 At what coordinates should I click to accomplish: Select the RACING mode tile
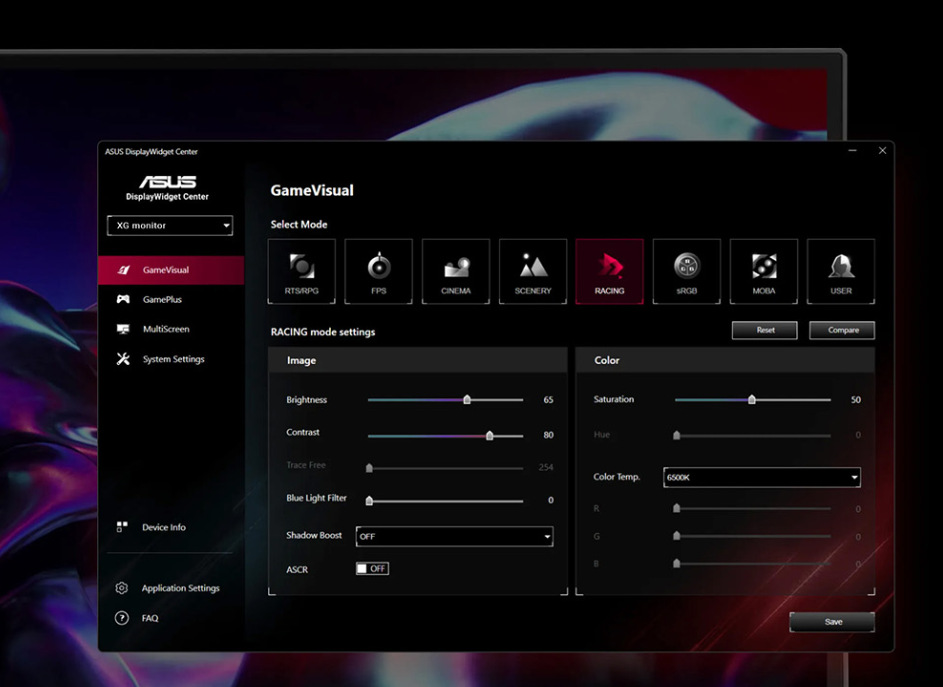point(610,271)
